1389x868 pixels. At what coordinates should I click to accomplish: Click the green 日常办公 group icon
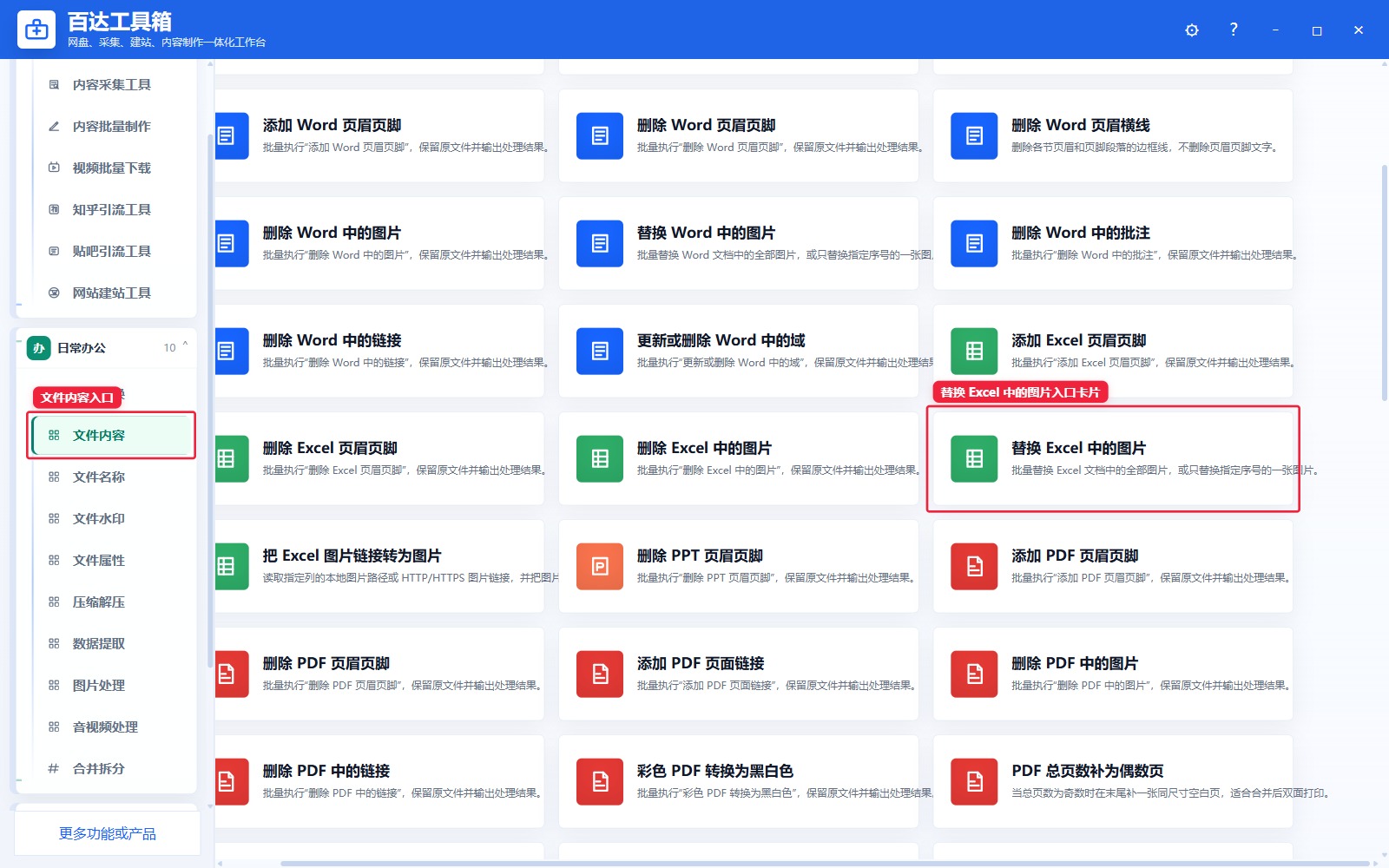[x=38, y=348]
